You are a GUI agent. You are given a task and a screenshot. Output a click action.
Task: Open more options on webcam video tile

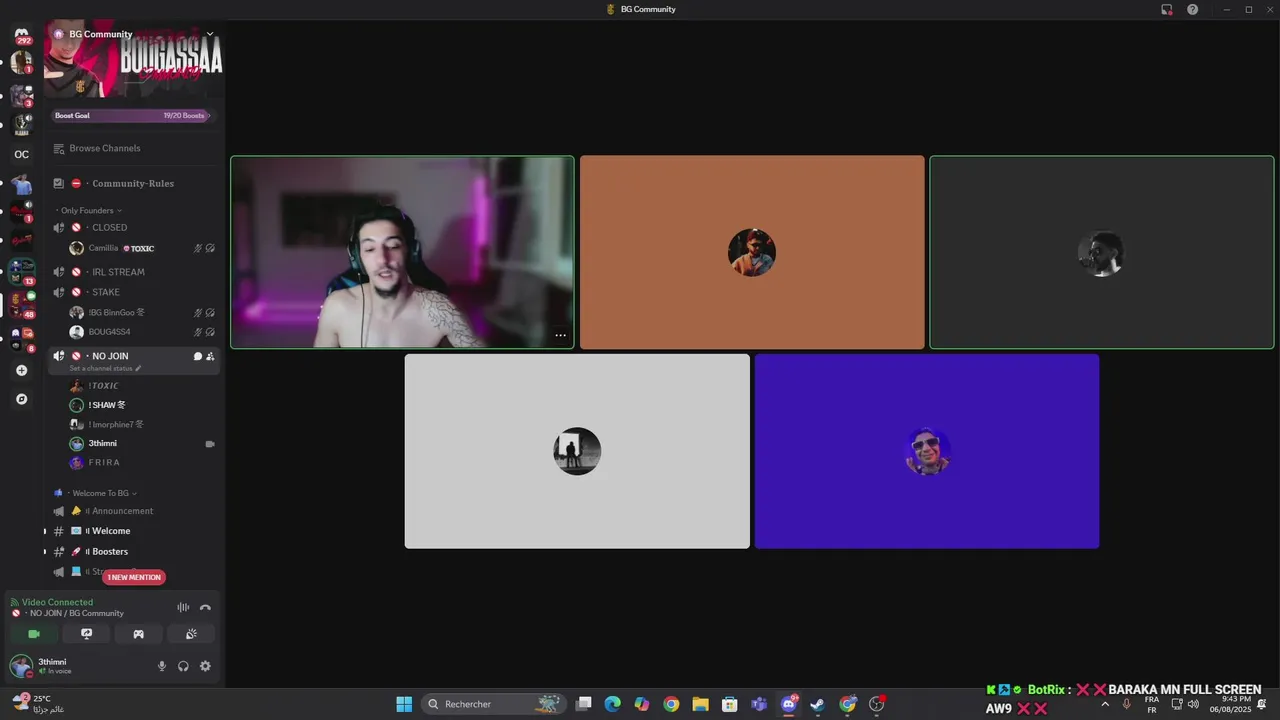560,336
